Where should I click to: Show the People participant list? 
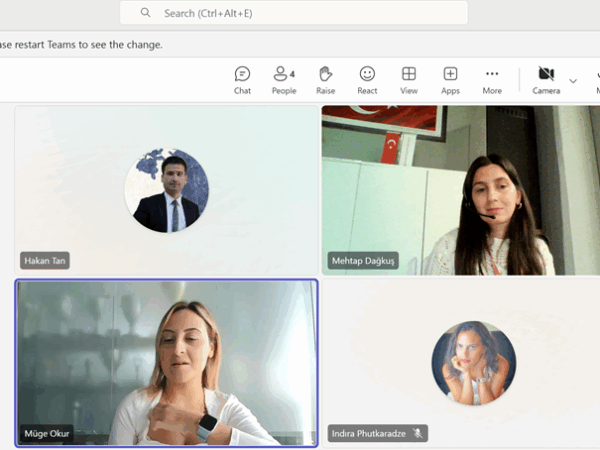pyautogui.click(x=284, y=80)
